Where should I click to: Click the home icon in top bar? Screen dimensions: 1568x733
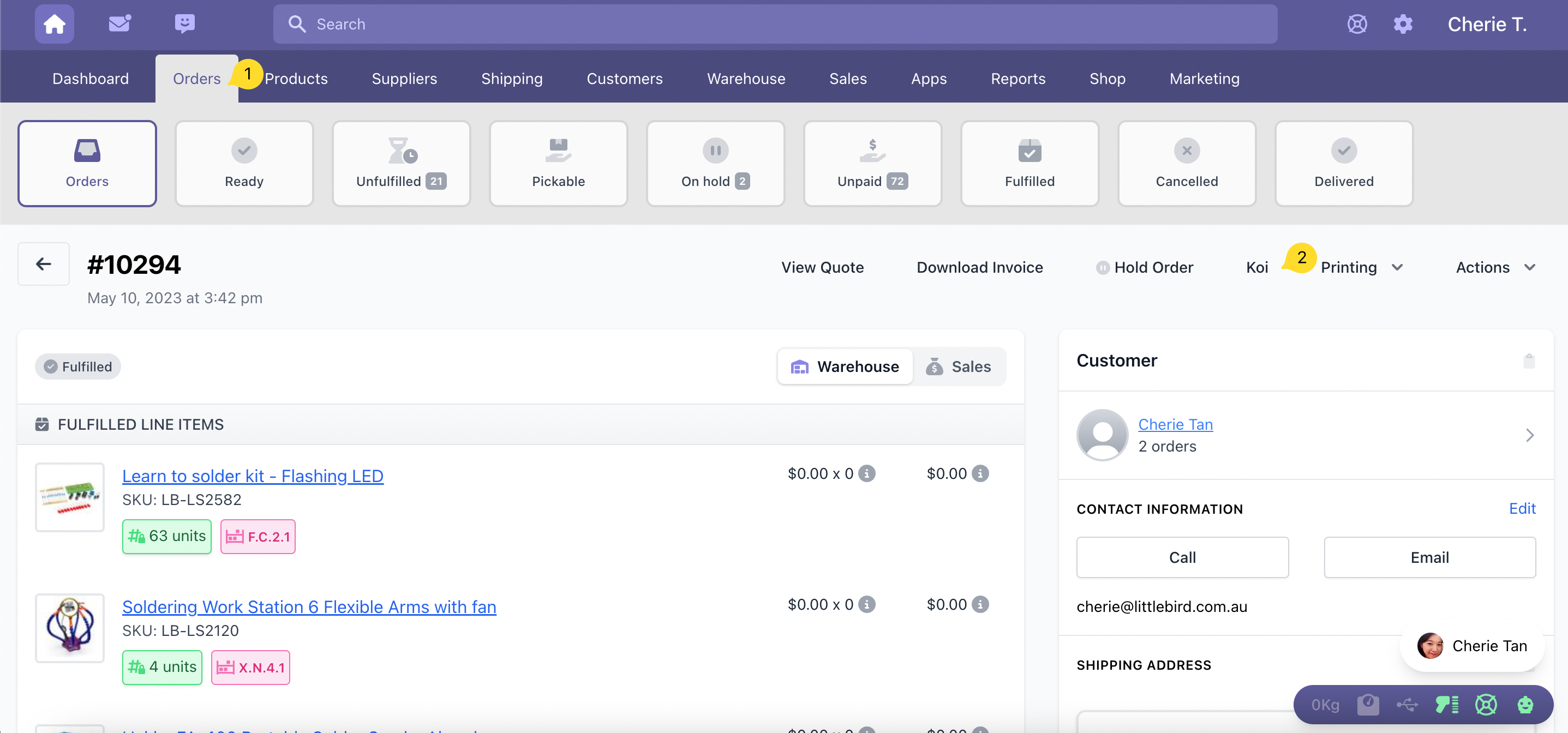coord(54,25)
